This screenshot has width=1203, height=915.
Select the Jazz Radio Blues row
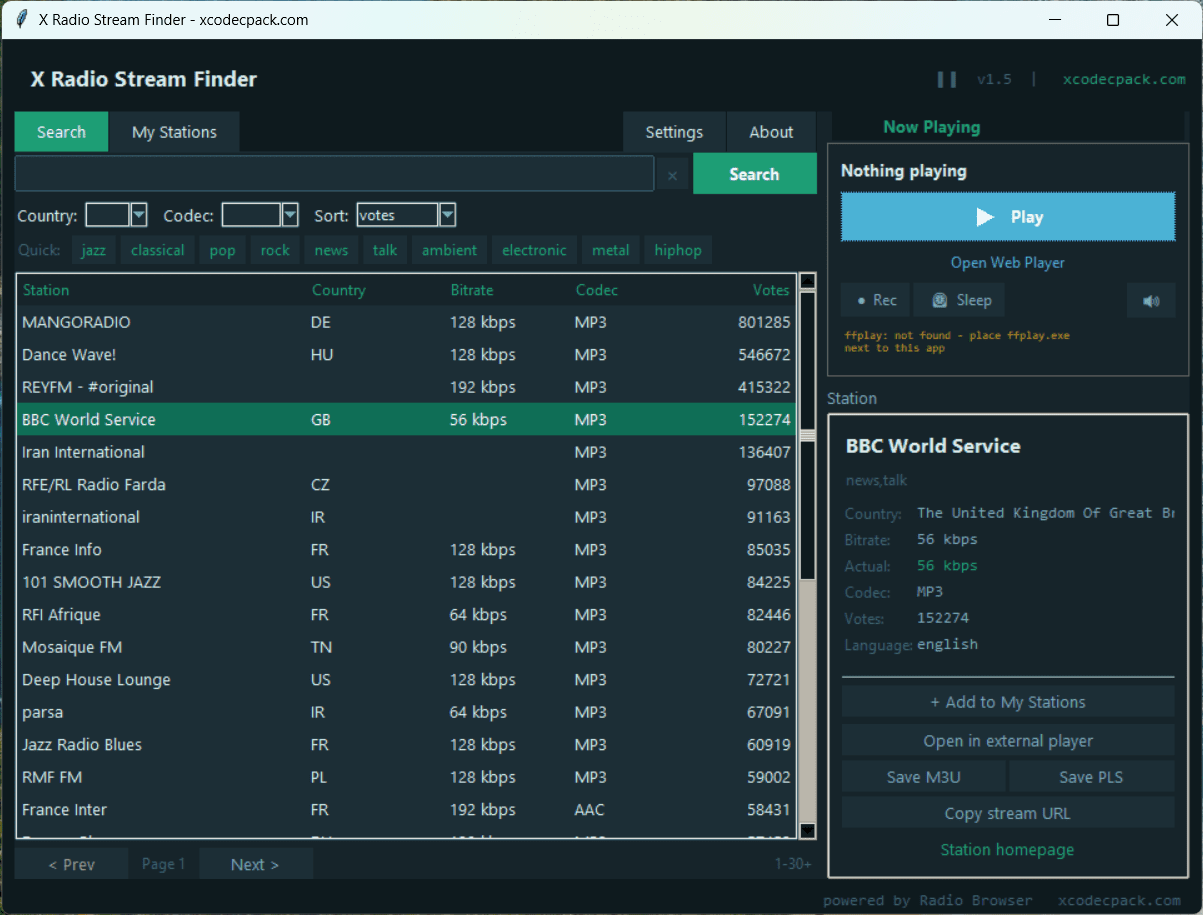pyautogui.click(x=407, y=745)
